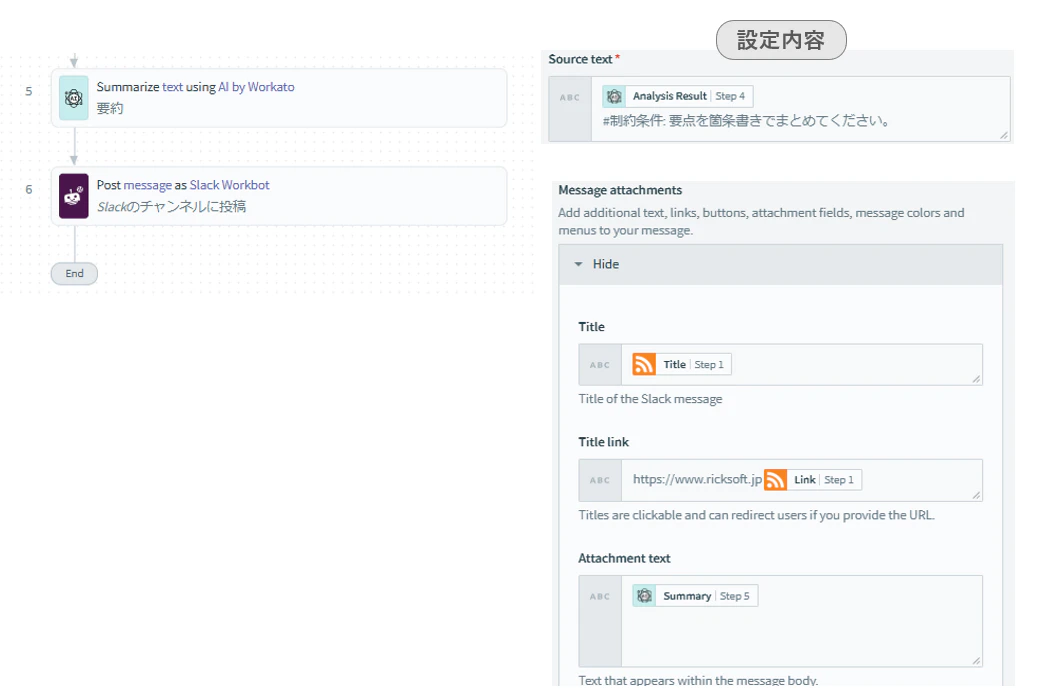Click ABC type indicator of Source text
1041x692 pixels.
570,97
